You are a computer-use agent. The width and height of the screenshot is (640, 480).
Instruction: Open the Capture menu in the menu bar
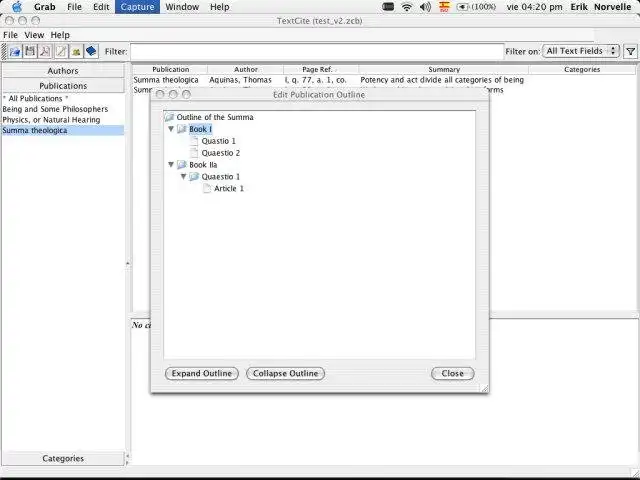(138, 7)
